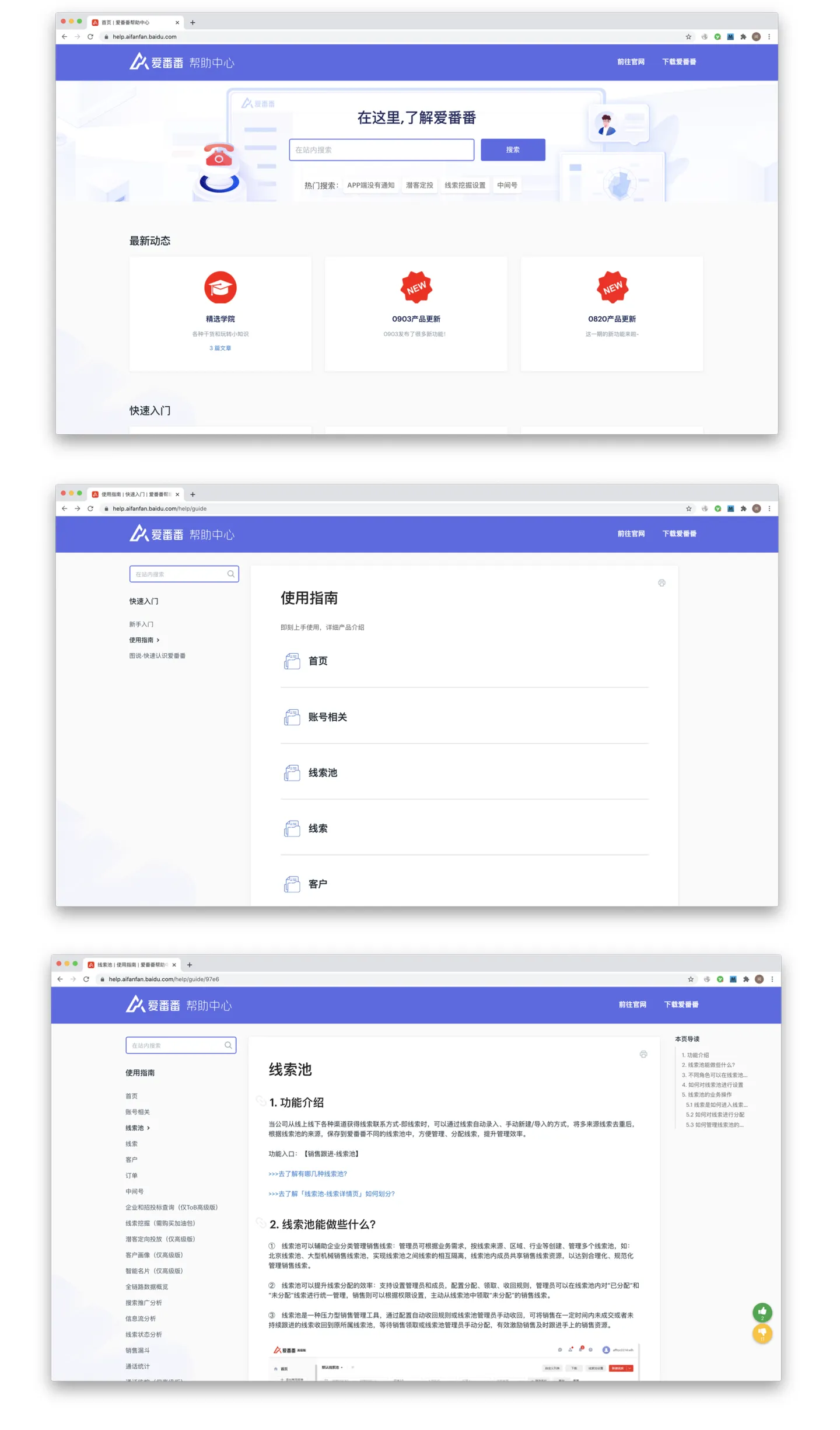Jump to 5.2 如何对线索进行分配 in 本页导读
Image resolution: width=840 pixels, height=1430 pixels.
715,1115
